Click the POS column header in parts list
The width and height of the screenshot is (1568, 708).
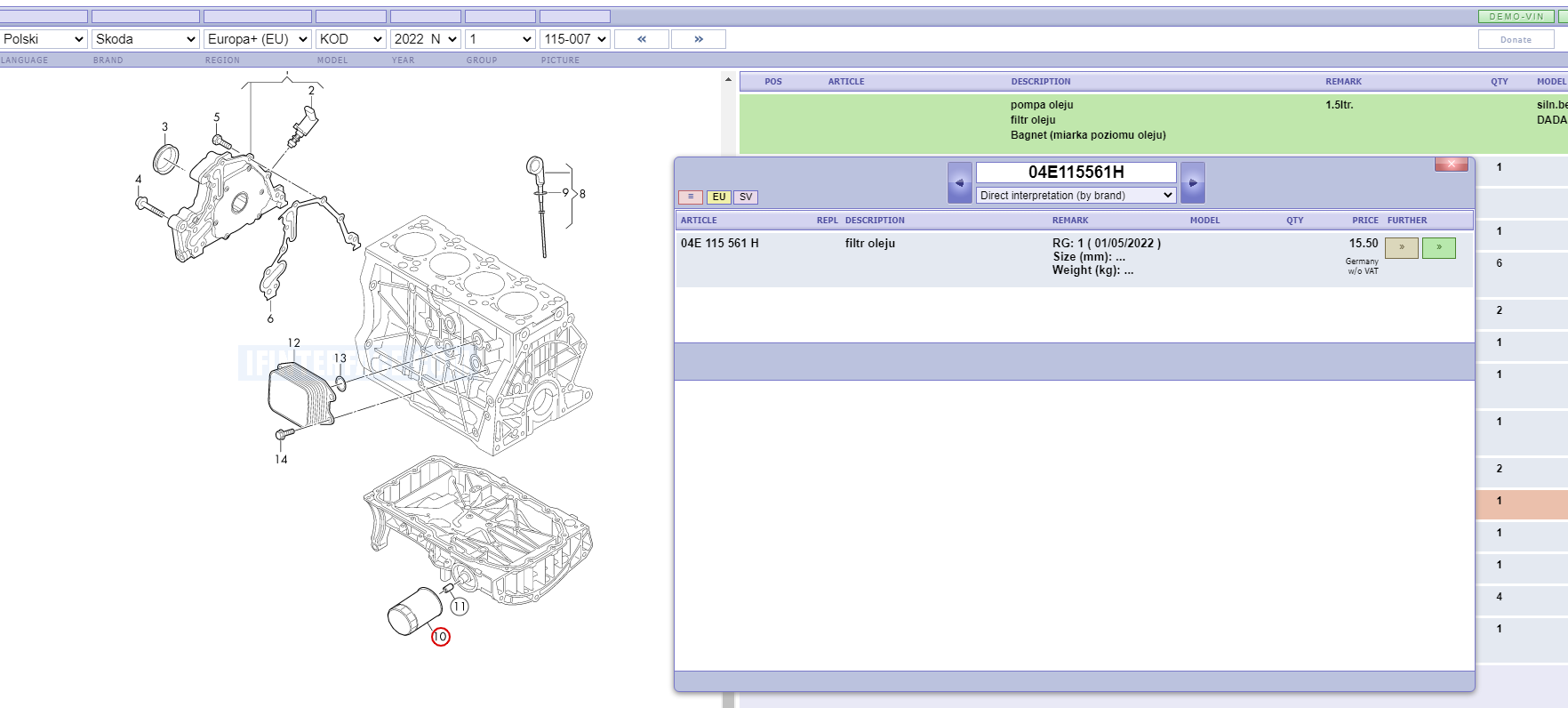pyautogui.click(x=773, y=82)
